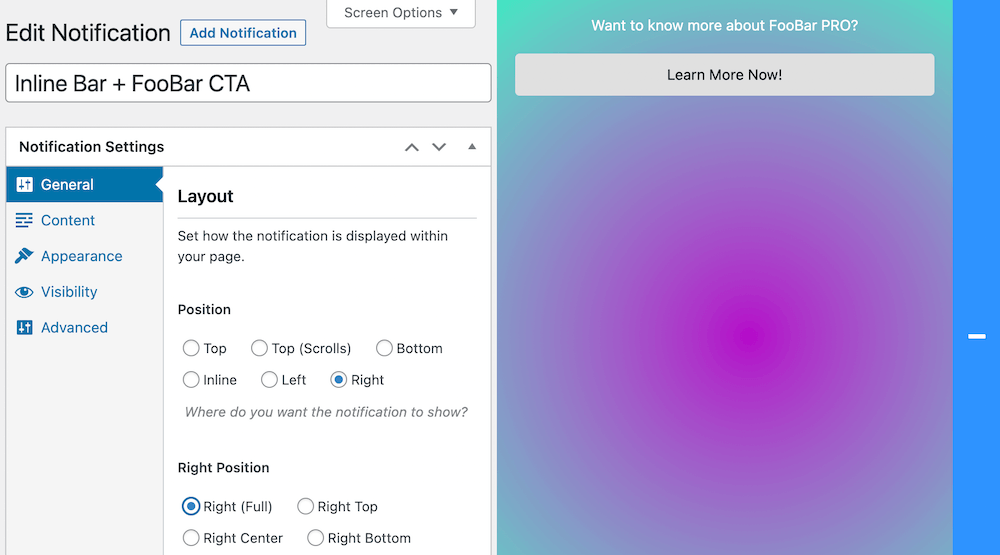
Task: Click the Add Notification button
Action: pyautogui.click(x=243, y=33)
